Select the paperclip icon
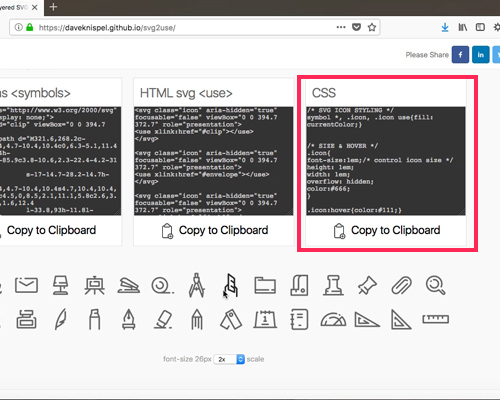The height and width of the screenshot is (400, 500). click(401, 285)
